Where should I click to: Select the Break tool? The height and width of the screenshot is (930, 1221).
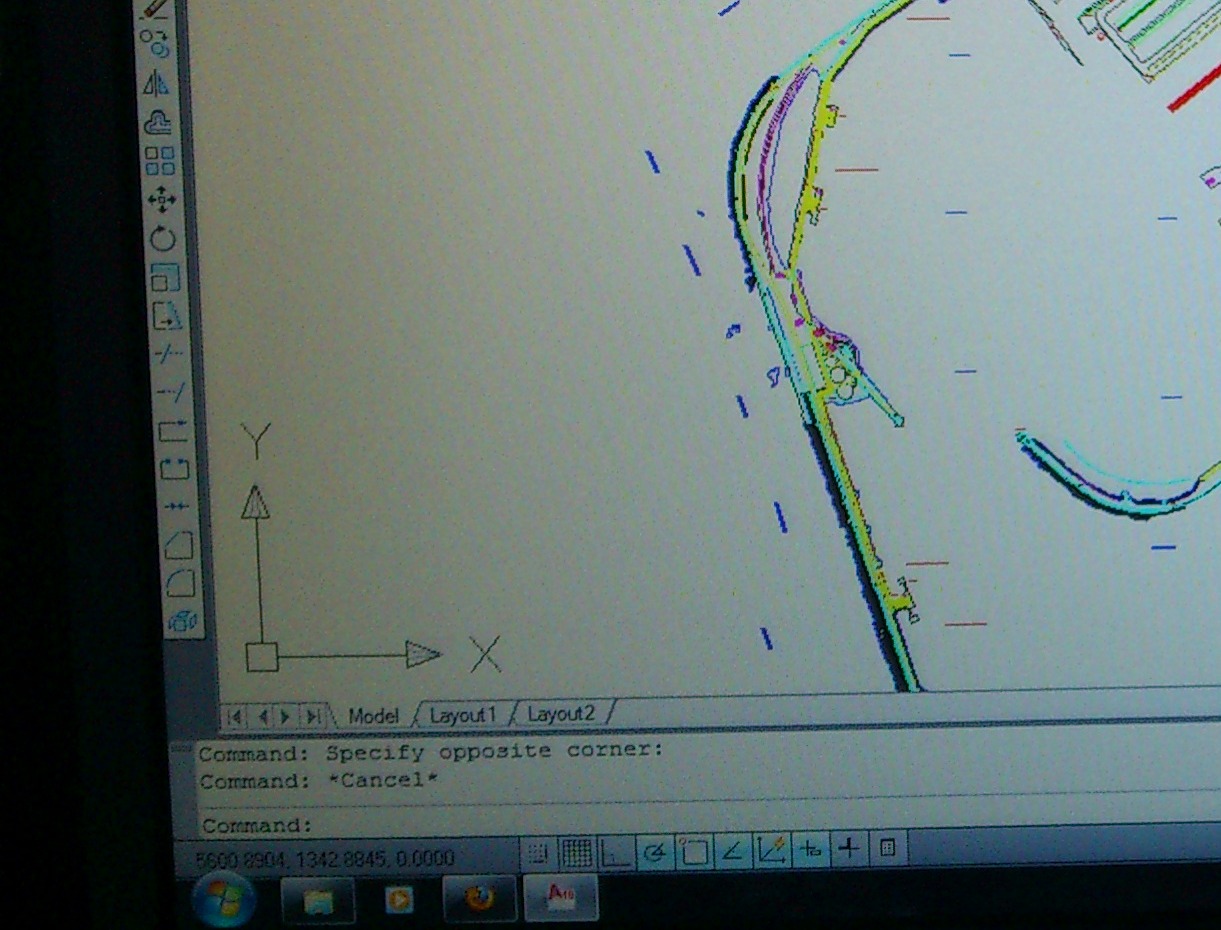pyautogui.click(x=174, y=468)
